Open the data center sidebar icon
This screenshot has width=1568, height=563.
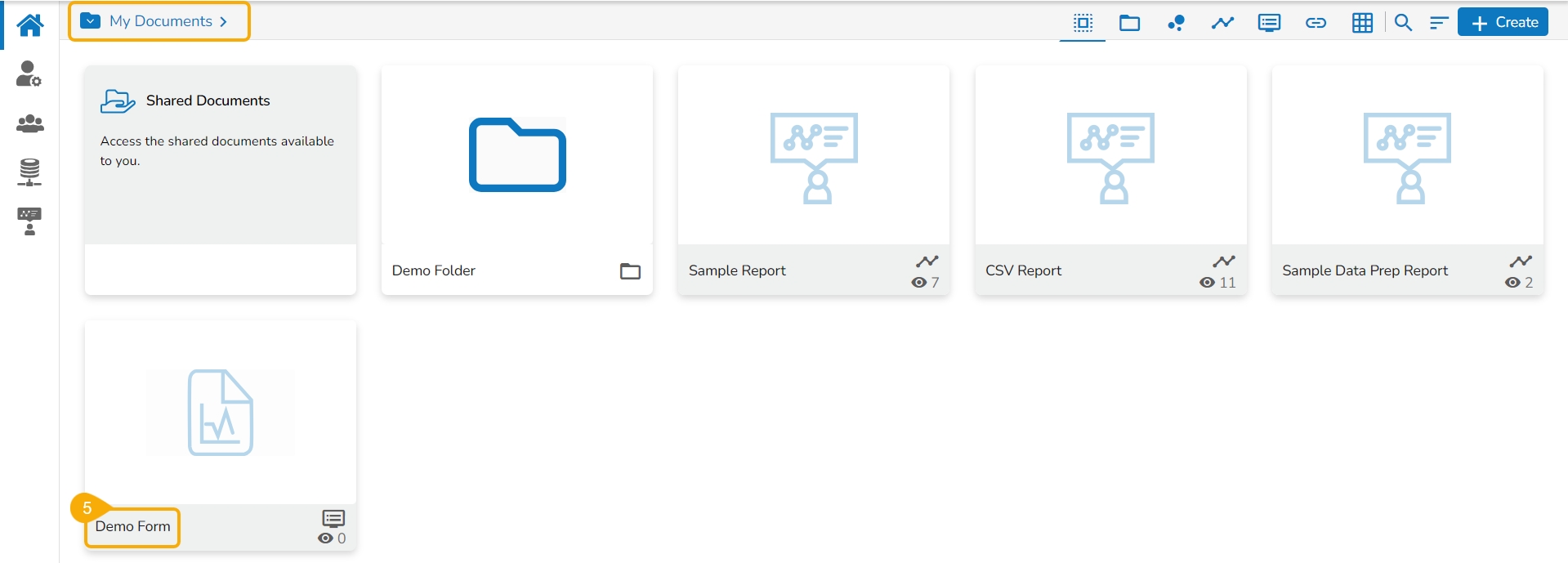pyautogui.click(x=29, y=172)
